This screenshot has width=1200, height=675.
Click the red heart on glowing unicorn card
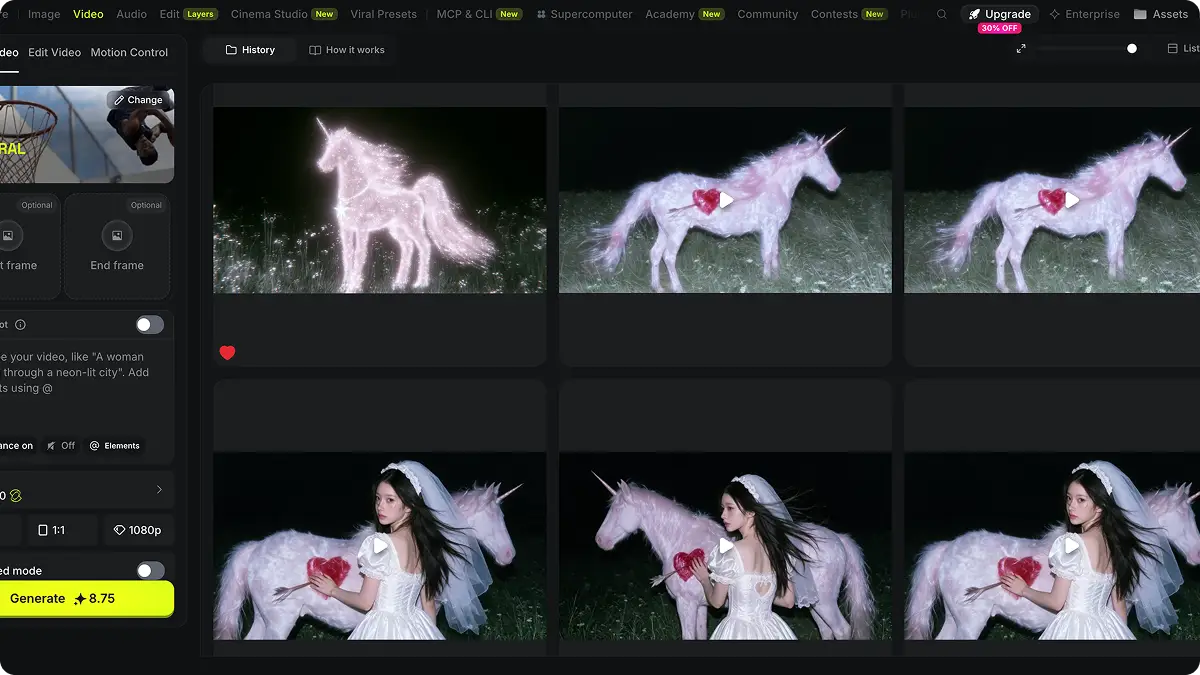point(227,352)
